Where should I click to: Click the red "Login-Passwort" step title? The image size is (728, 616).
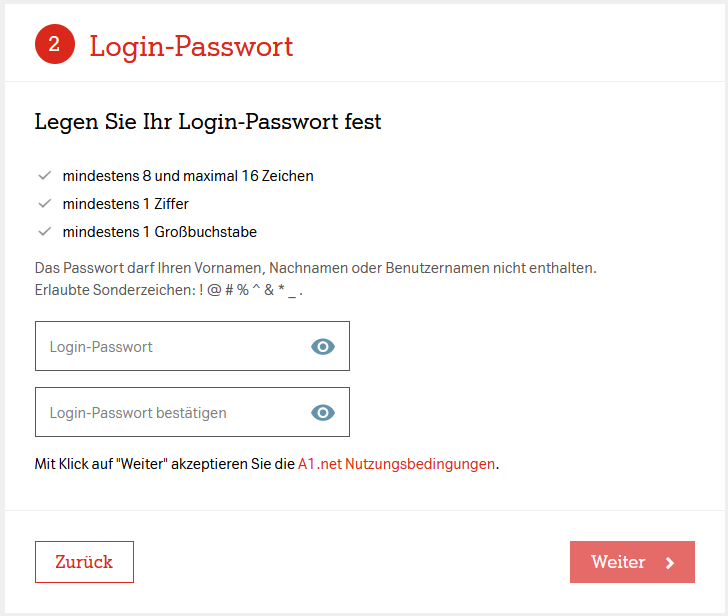(191, 46)
